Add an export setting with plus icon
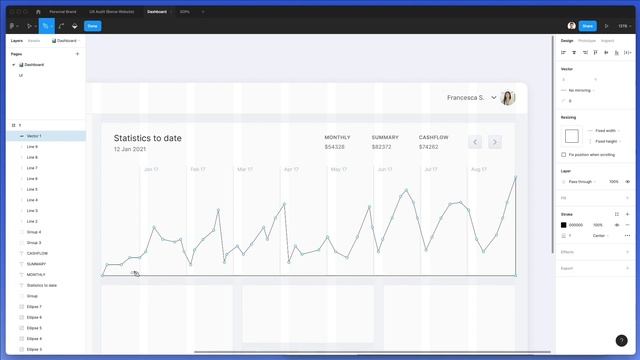The image size is (640, 360). pos(628,268)
